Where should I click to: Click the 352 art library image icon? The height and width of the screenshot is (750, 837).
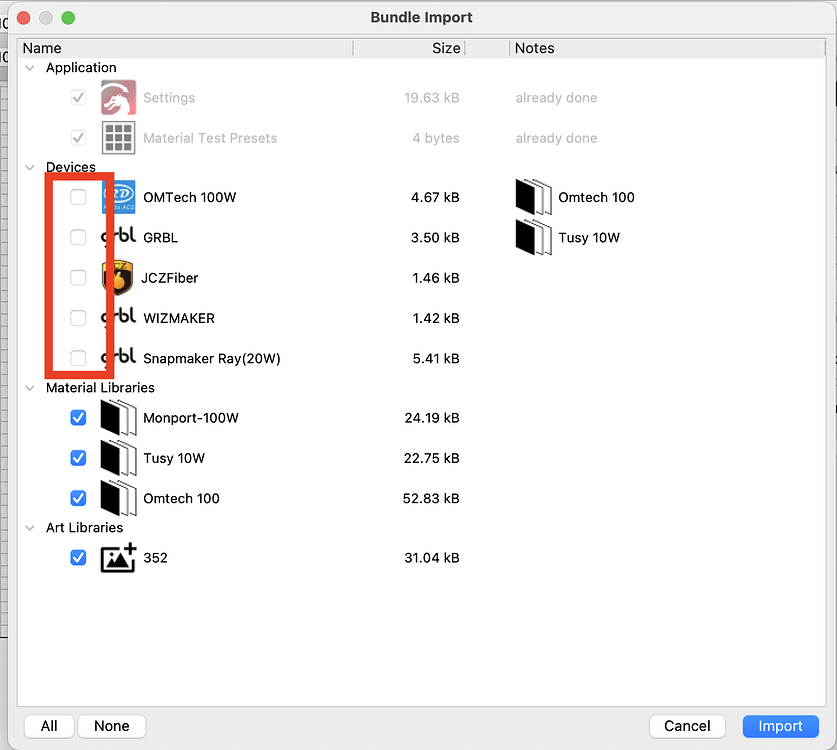pos(119,558)
